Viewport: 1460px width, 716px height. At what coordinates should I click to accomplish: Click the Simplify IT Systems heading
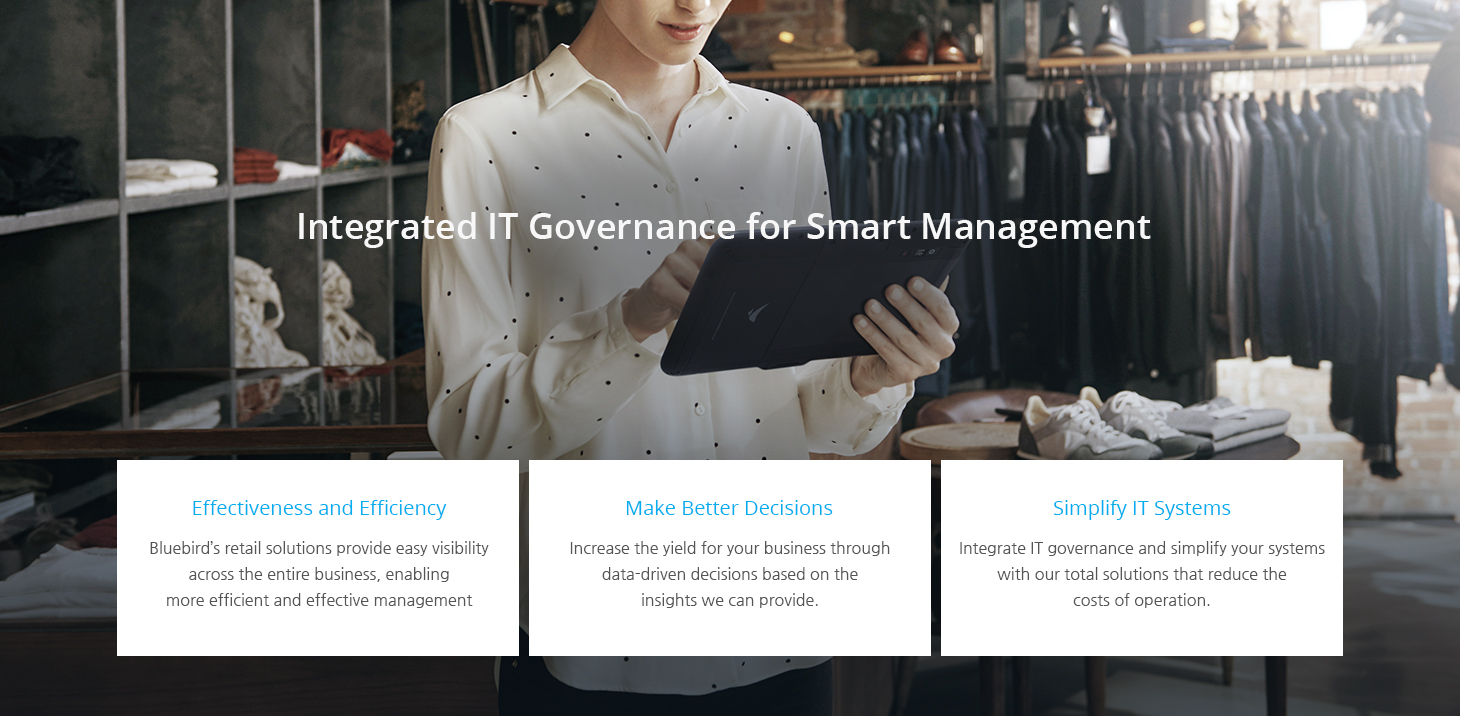click(x=1142, y=508)
